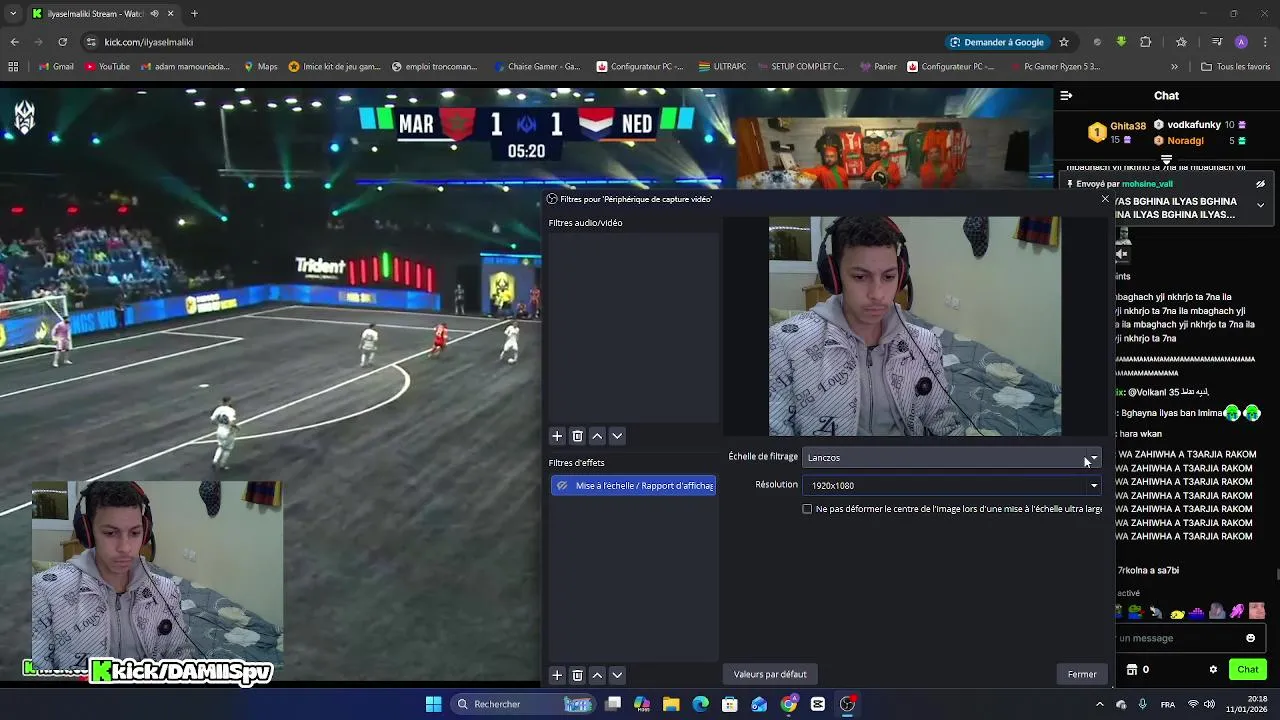
Task: Open the Windows Start menu
Action: coord(433,704)
